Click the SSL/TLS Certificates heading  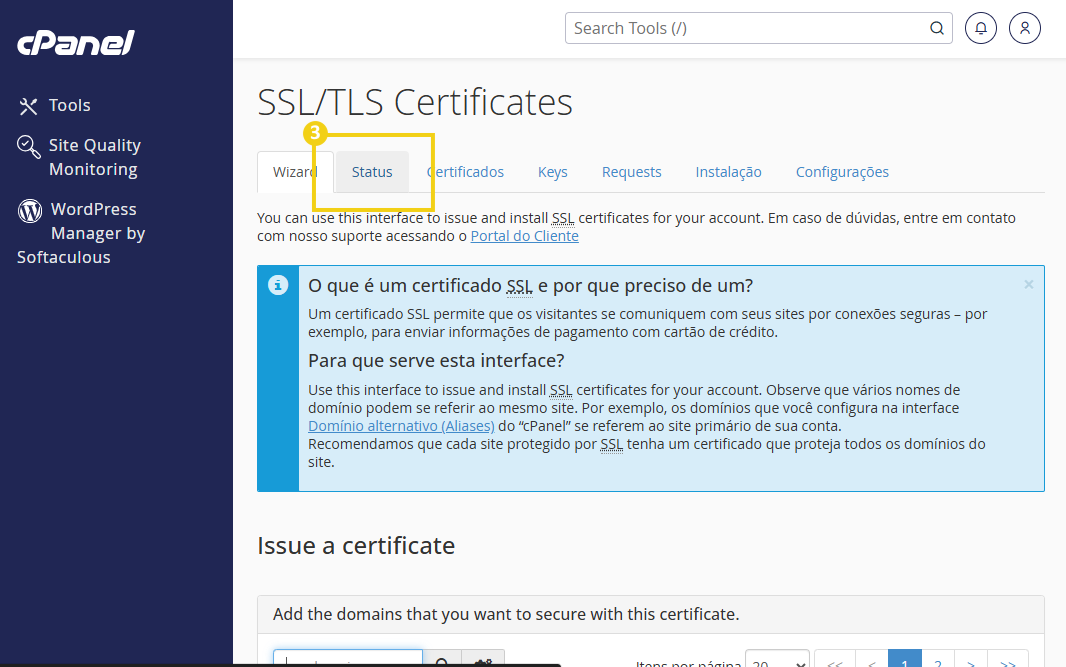(x=415, y=102)
